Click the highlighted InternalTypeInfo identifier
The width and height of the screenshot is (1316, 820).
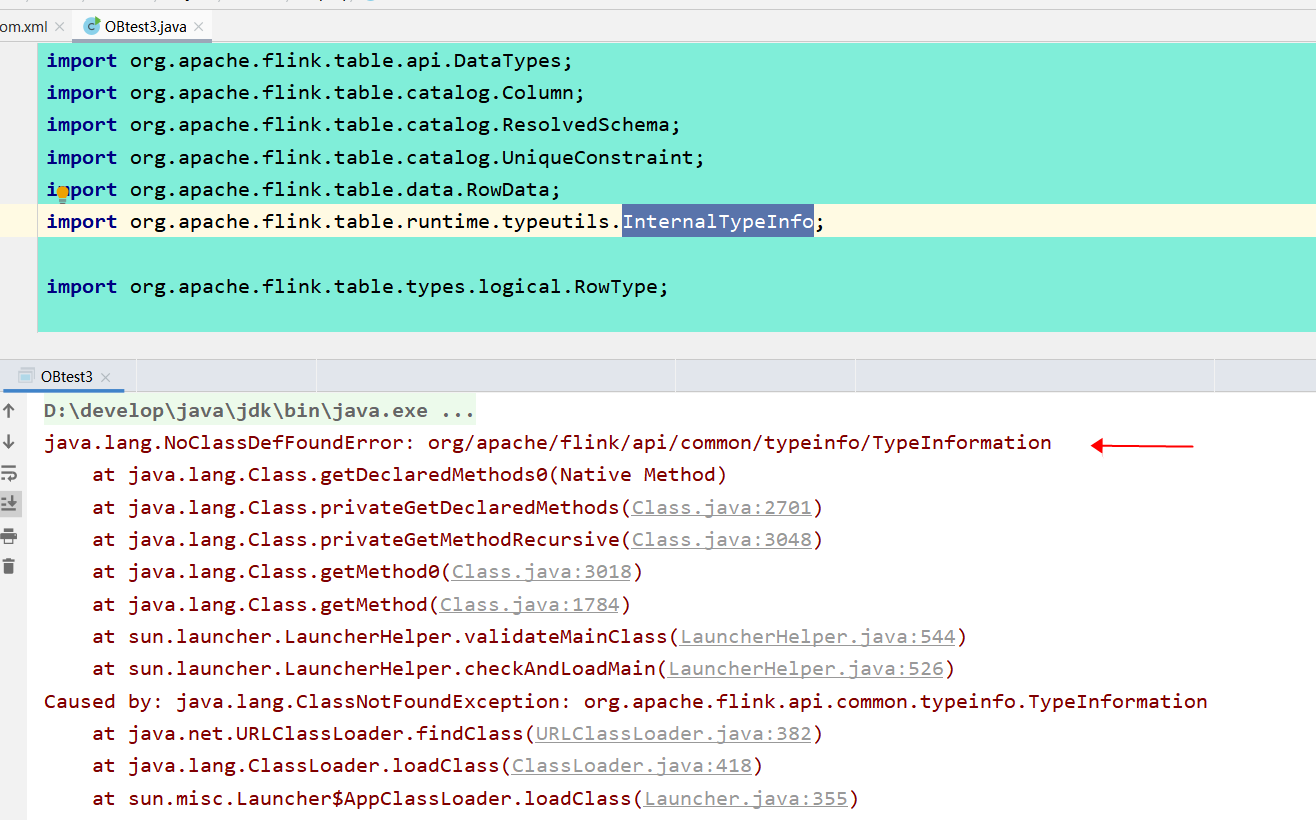point(717,221)
